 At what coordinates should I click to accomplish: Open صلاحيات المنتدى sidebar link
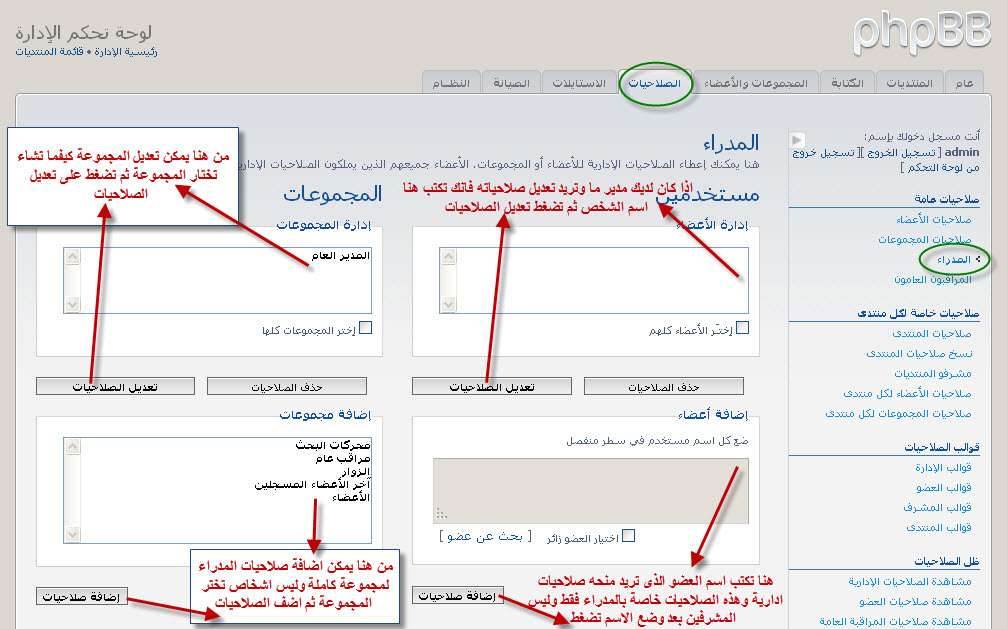(932, 333)
